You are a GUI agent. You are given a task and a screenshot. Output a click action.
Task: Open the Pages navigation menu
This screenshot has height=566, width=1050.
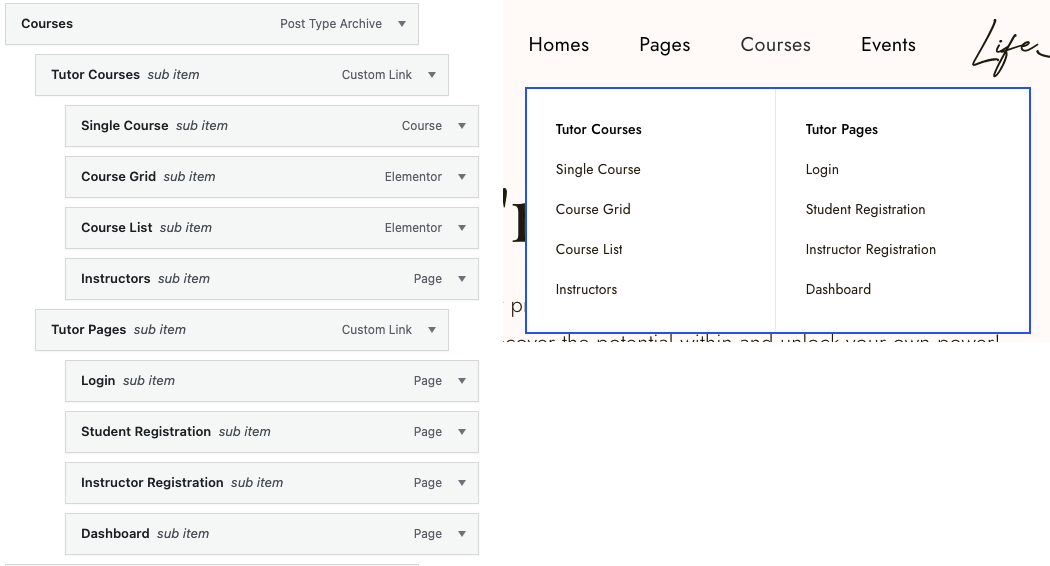(664, 45)
